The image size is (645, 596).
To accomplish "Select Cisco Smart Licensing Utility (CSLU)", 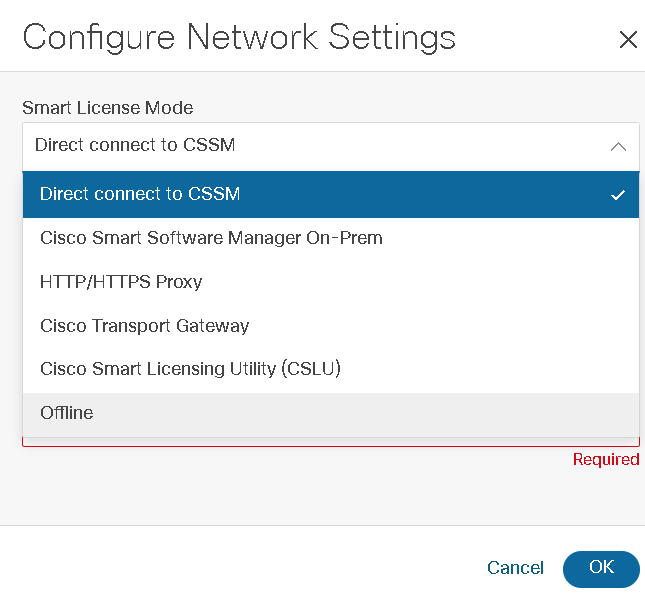I will coord(331,369).
